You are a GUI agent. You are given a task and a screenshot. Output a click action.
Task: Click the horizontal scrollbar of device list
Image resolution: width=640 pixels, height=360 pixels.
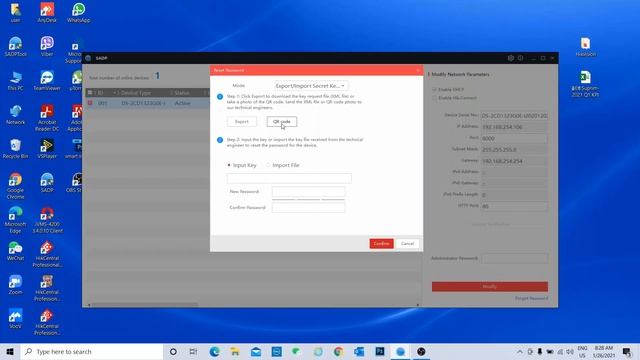tap(145, 305)
